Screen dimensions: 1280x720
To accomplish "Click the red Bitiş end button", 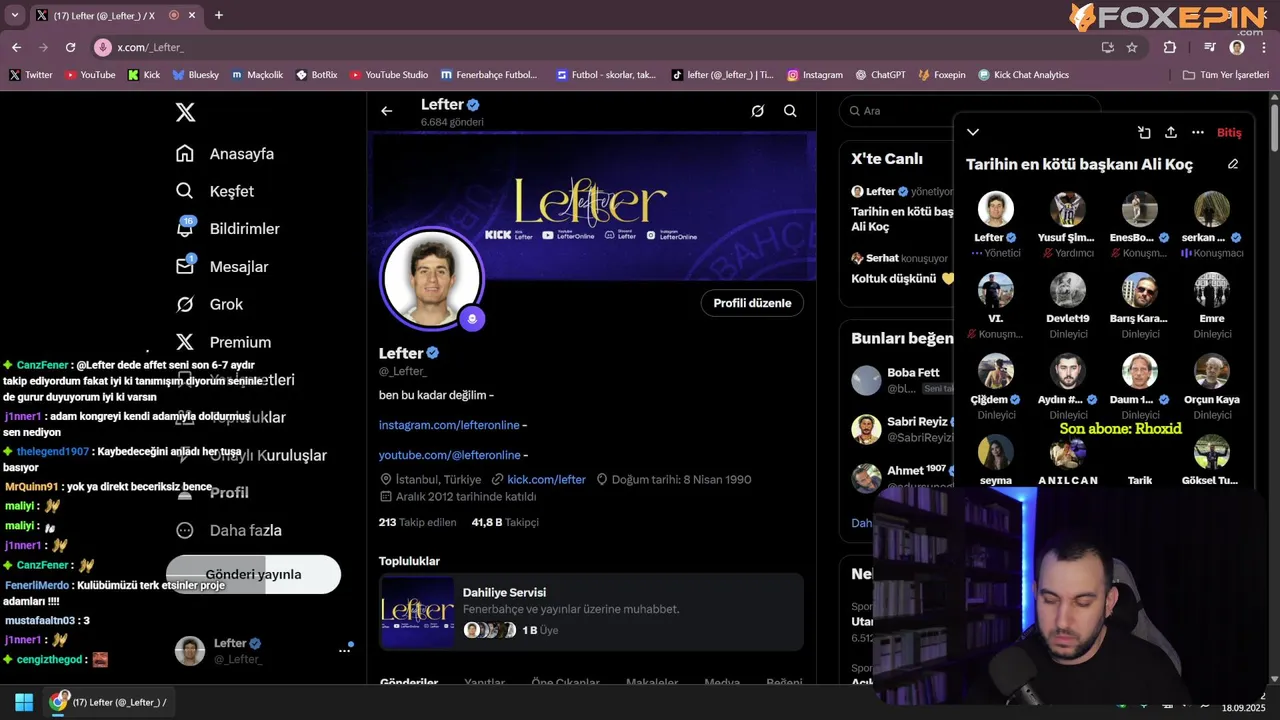I will [1229, 132].
